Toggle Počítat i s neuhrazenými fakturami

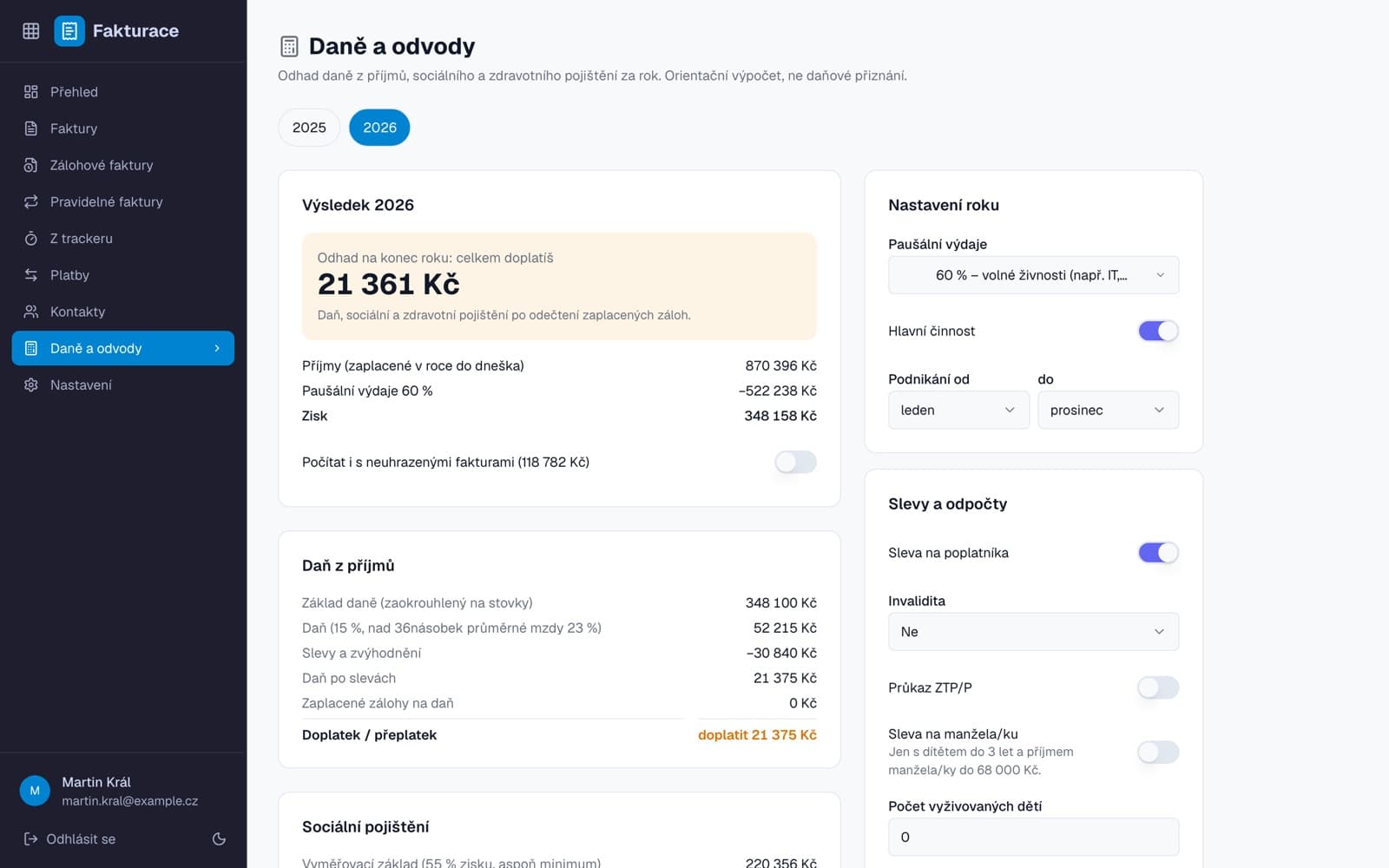[796, 462]
